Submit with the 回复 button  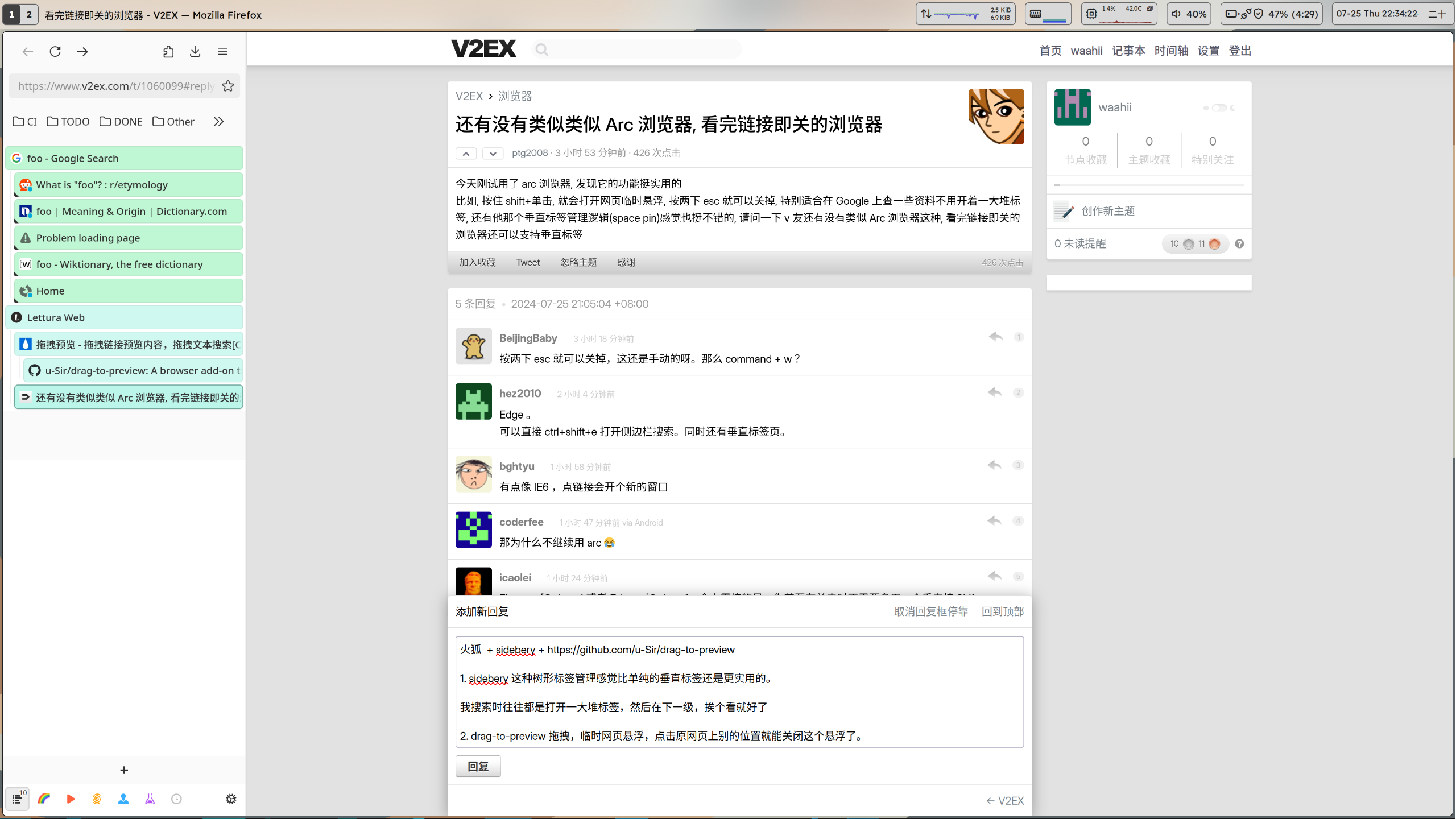coord(478,767)
